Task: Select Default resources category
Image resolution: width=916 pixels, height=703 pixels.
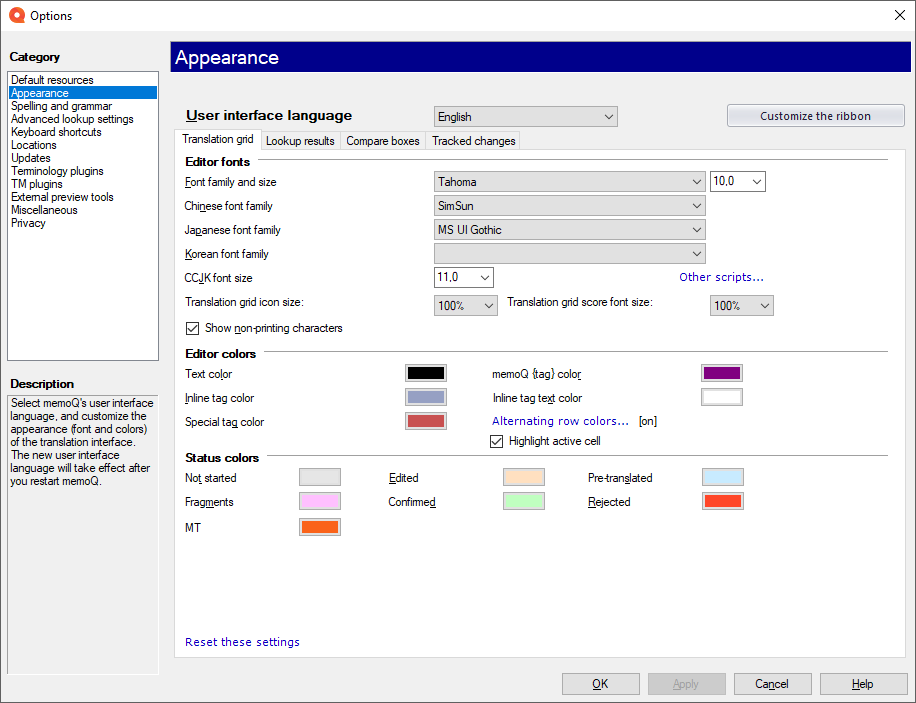Action: [x=82, y=79]
